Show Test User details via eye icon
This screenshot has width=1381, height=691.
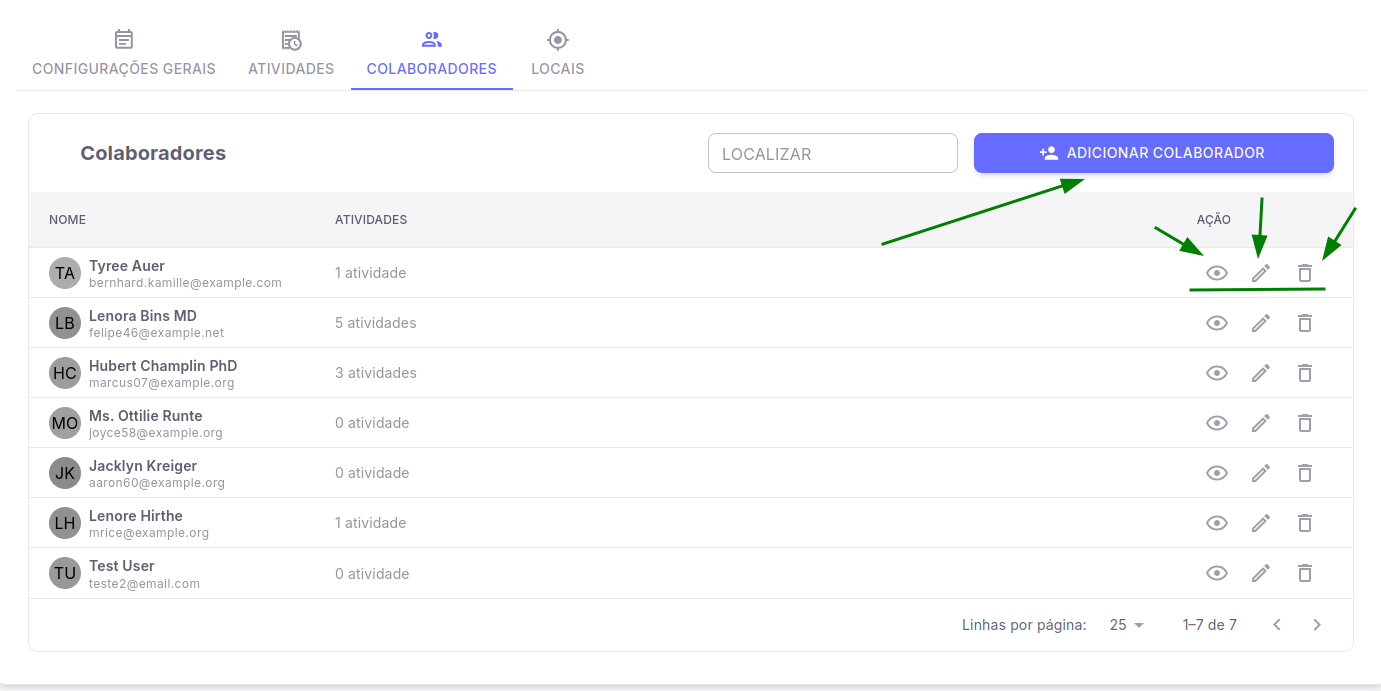(1216, 573)
